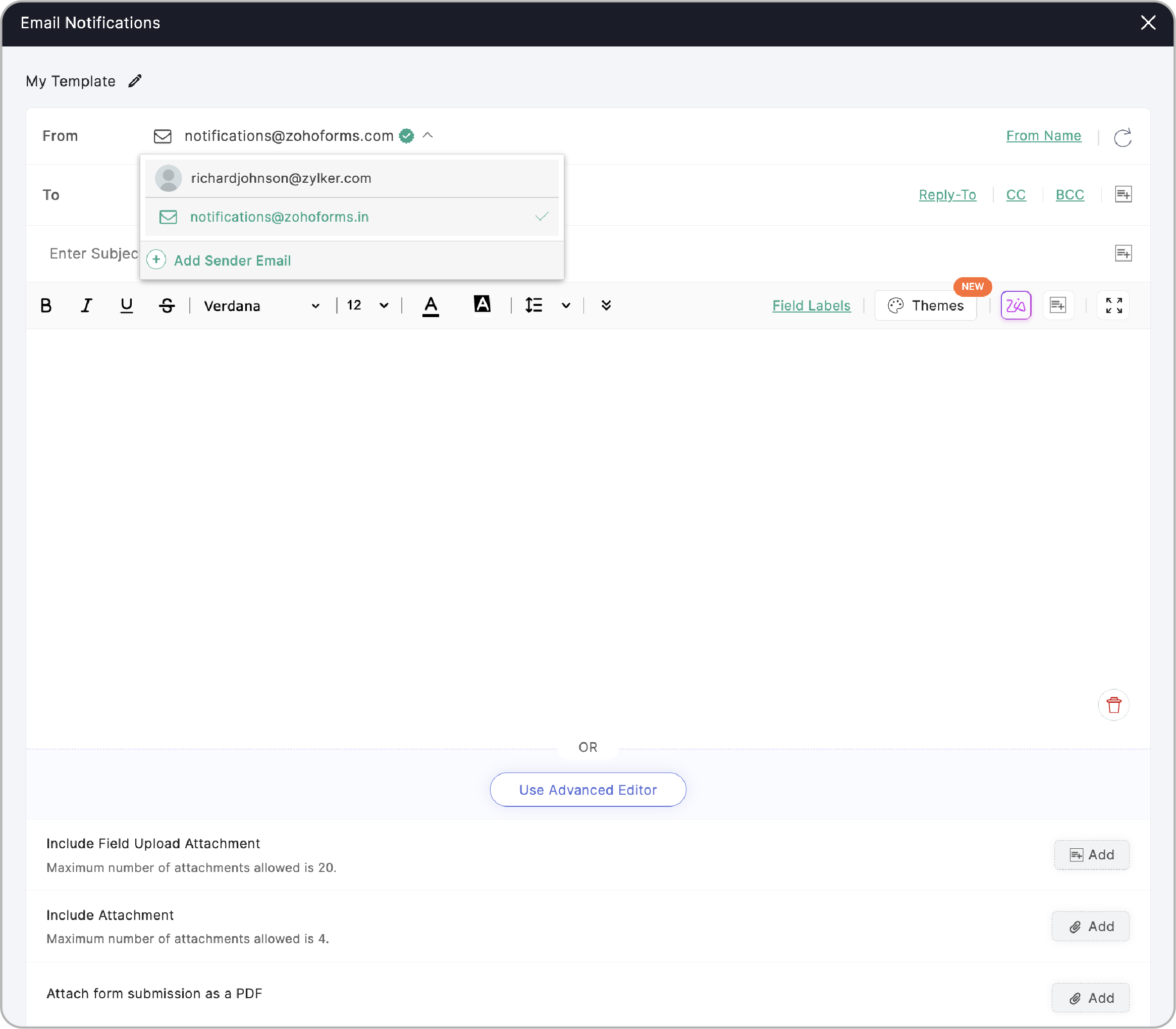Viewport: 1176px width, 1029px height.
Task: Click Add for Attach form submission as PDF
Action: pyautogui.click(x=1090, y=998)
